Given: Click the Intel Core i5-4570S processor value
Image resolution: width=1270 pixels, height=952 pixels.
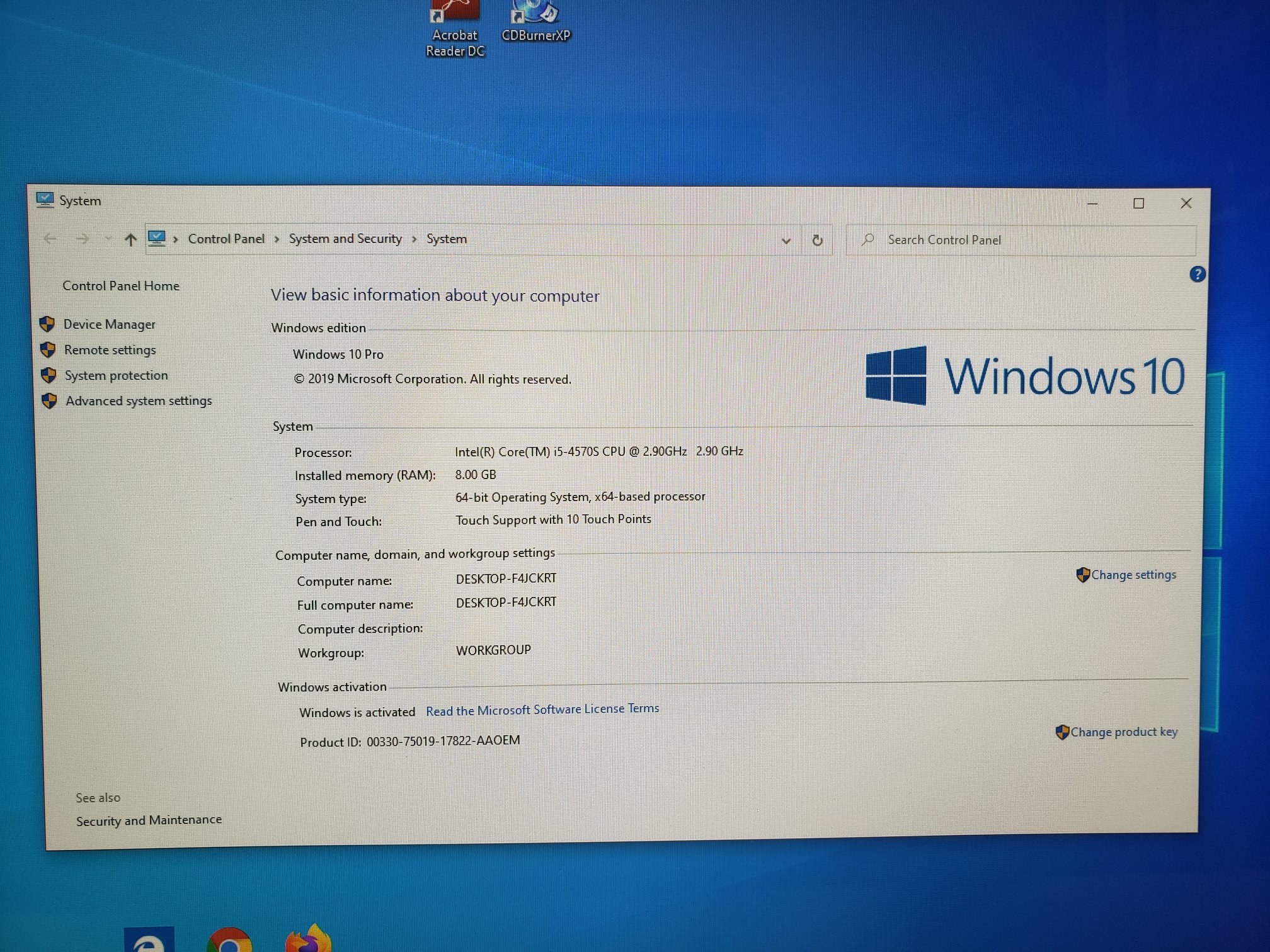Looking at the screenshot, I should click(x=599, y=451).
